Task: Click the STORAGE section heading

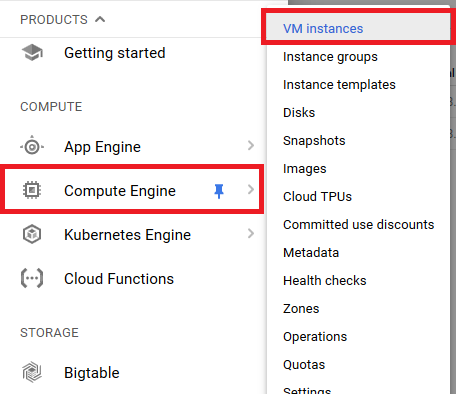Action: pos(49,333)
